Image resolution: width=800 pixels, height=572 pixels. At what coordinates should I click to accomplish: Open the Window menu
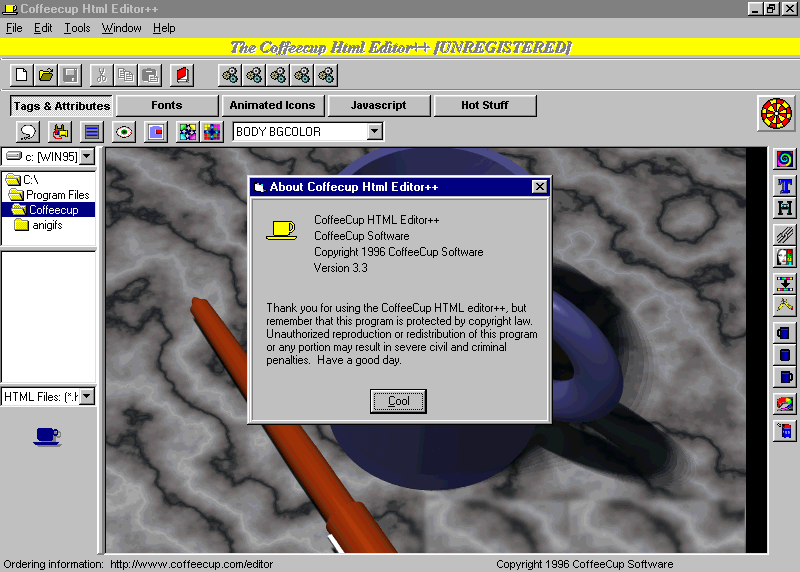coord(121,28)
